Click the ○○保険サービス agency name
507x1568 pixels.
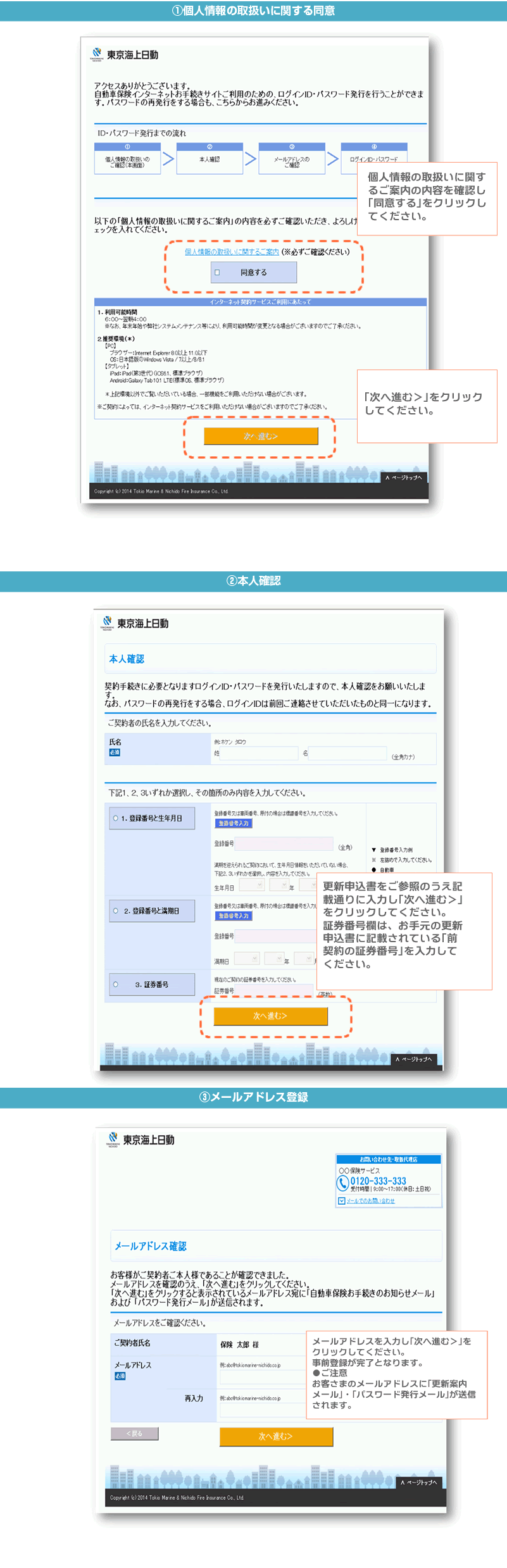[360, 1171]
